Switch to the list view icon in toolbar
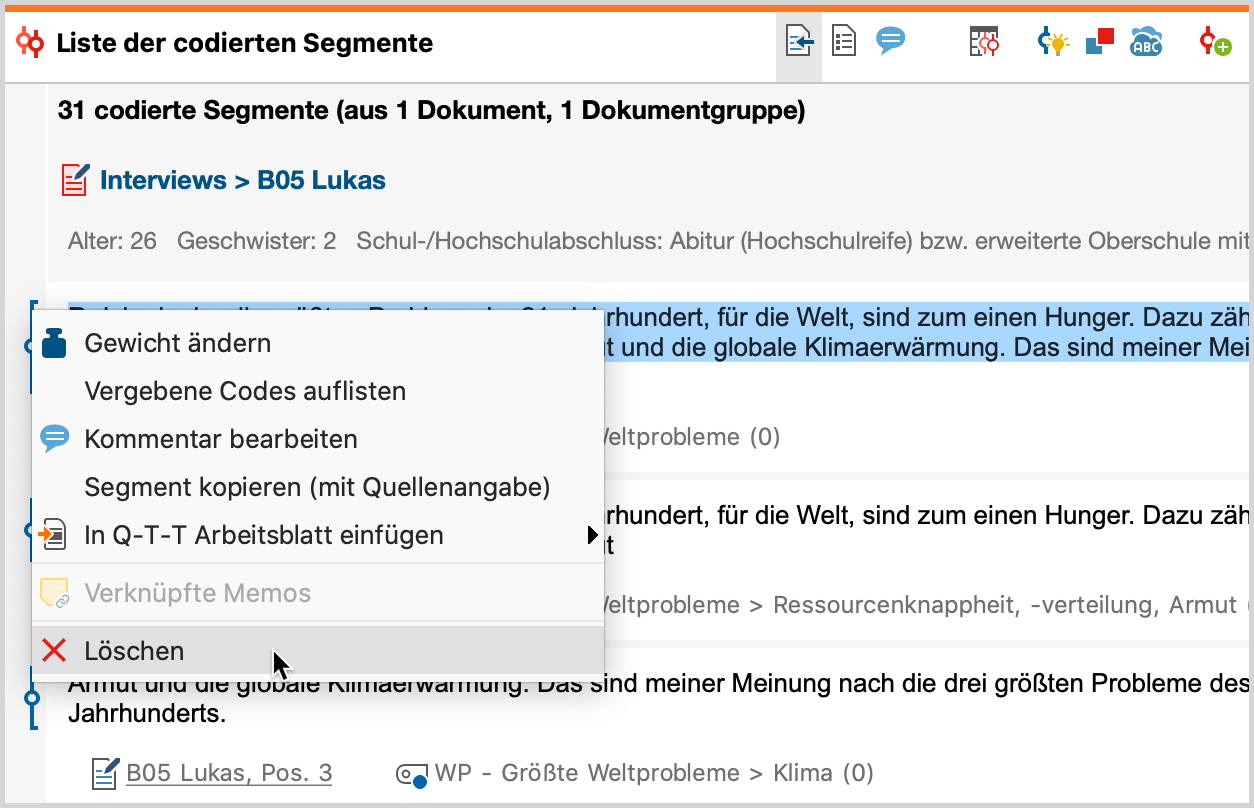The width and height of the screenshot is (1254, 808). (844, 43)
